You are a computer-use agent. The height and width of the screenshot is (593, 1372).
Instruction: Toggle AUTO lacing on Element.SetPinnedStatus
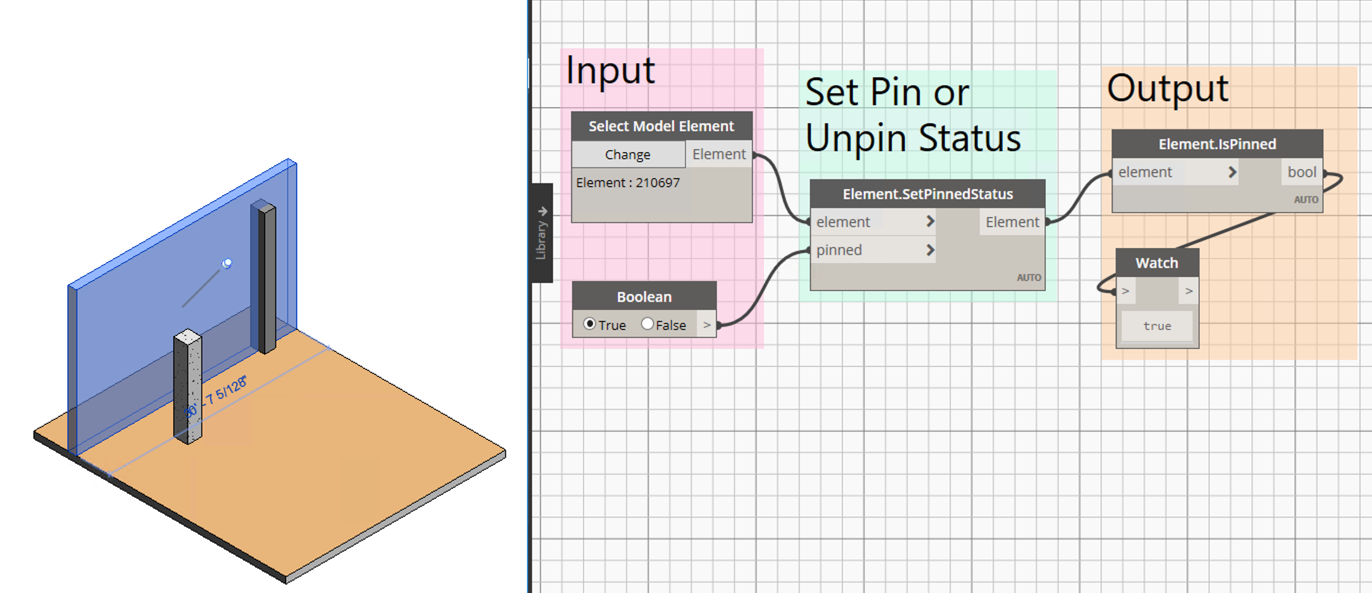[x=1028, y=277]
